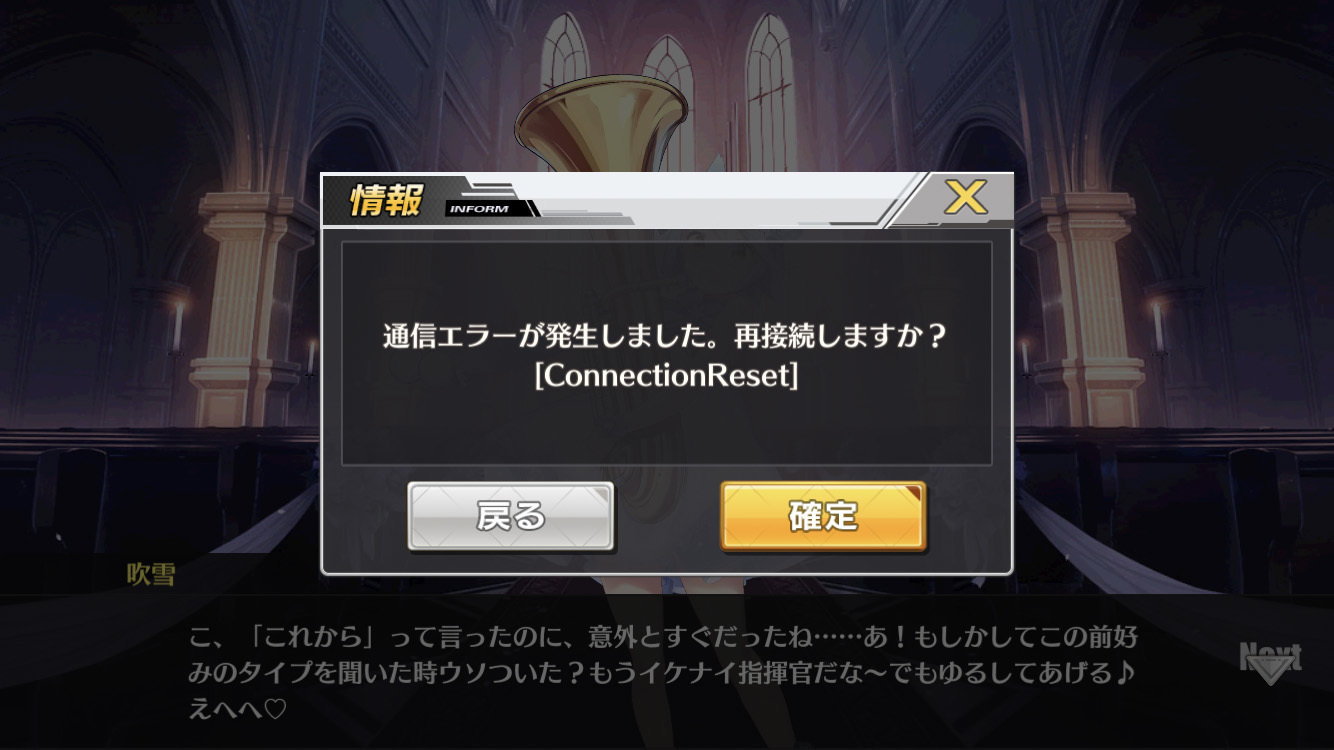Click the empty area of the message panel
1334x750 pixels.
click(666, 430)
